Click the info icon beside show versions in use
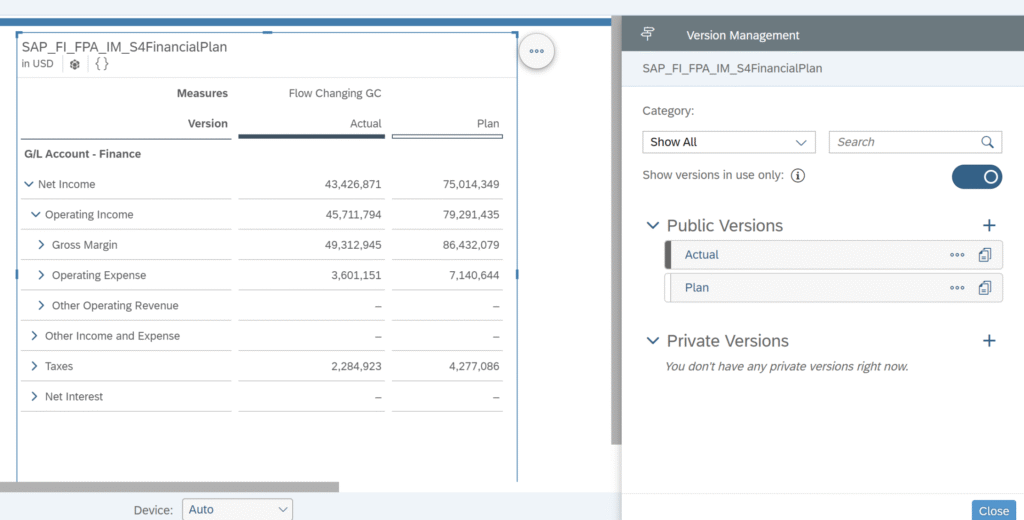The image size is (1024, 520). pos(798,175)
